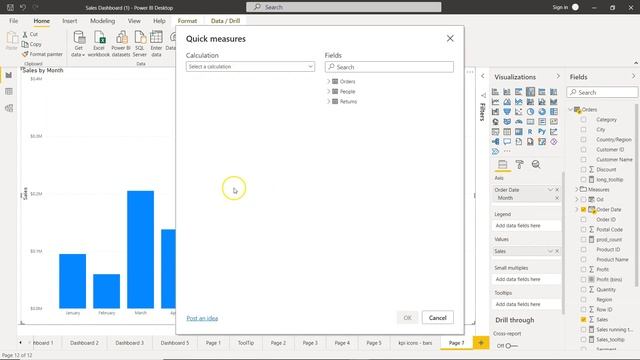
Task: Select the Q&A speech bubble visual icon
Action: (x=507, y=142)
